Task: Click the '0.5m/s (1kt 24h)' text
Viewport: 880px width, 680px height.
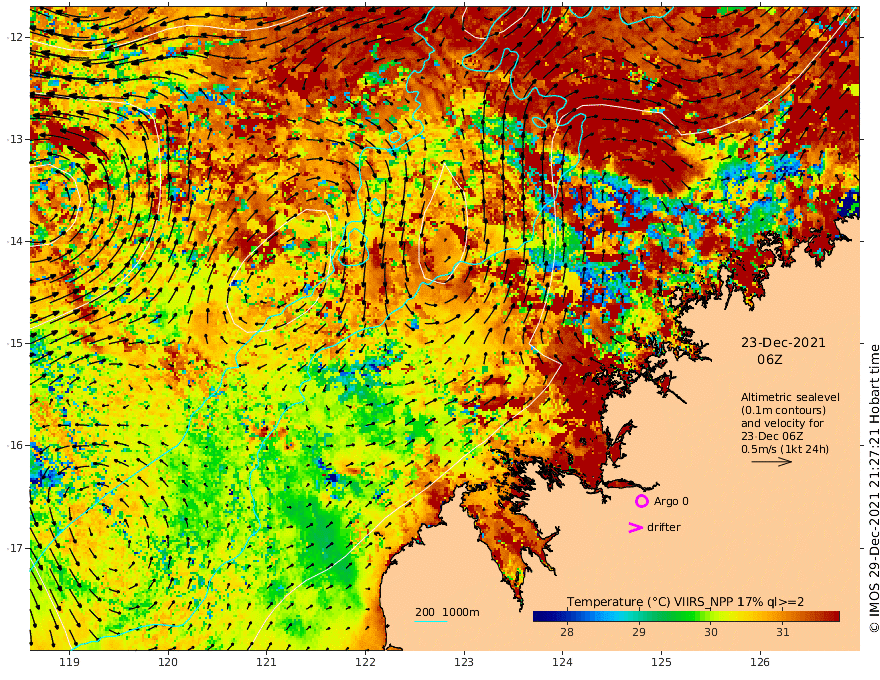Action: [785, 449]
